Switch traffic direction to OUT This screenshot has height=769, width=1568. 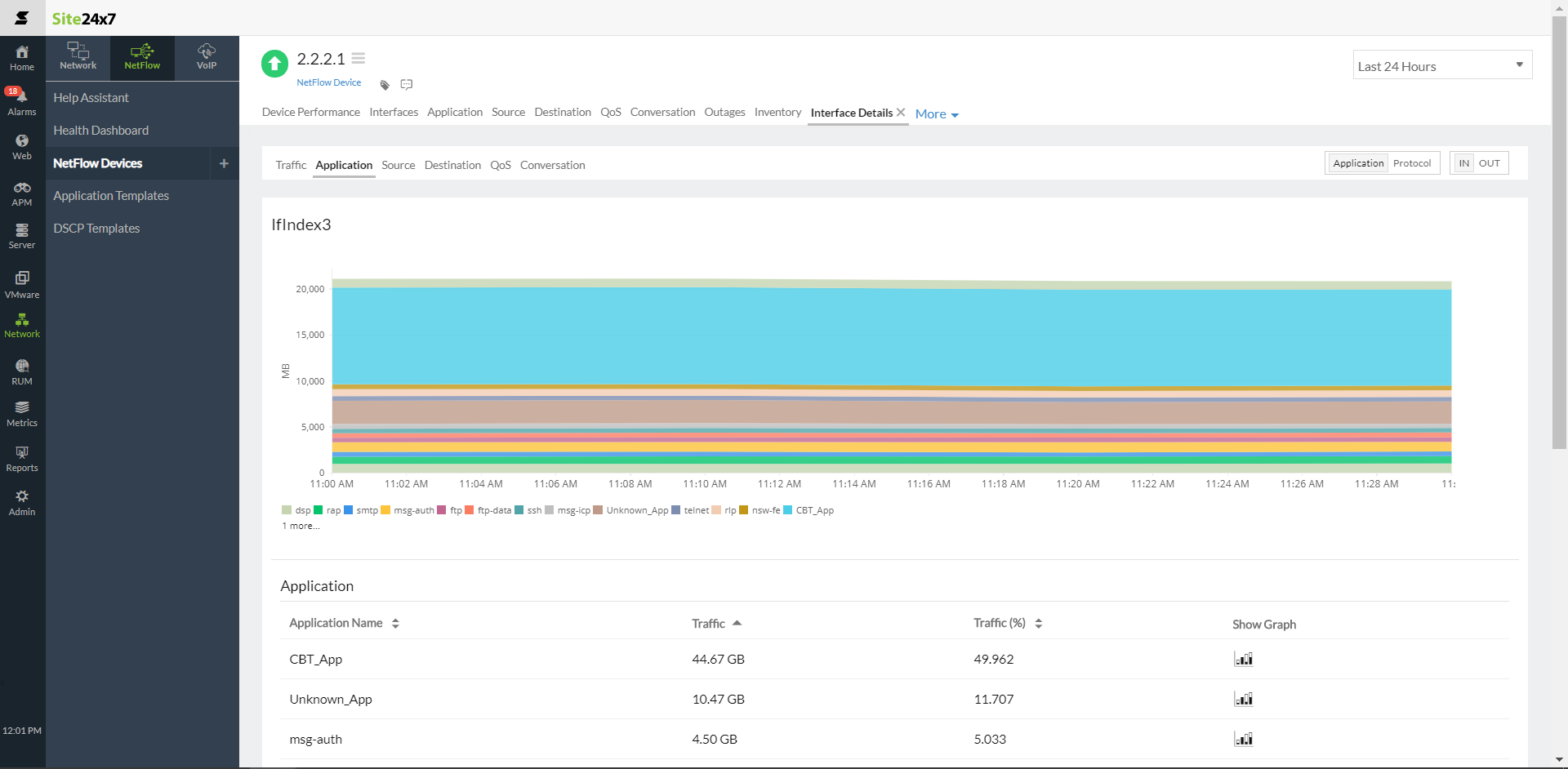[x=1489, y=163]
